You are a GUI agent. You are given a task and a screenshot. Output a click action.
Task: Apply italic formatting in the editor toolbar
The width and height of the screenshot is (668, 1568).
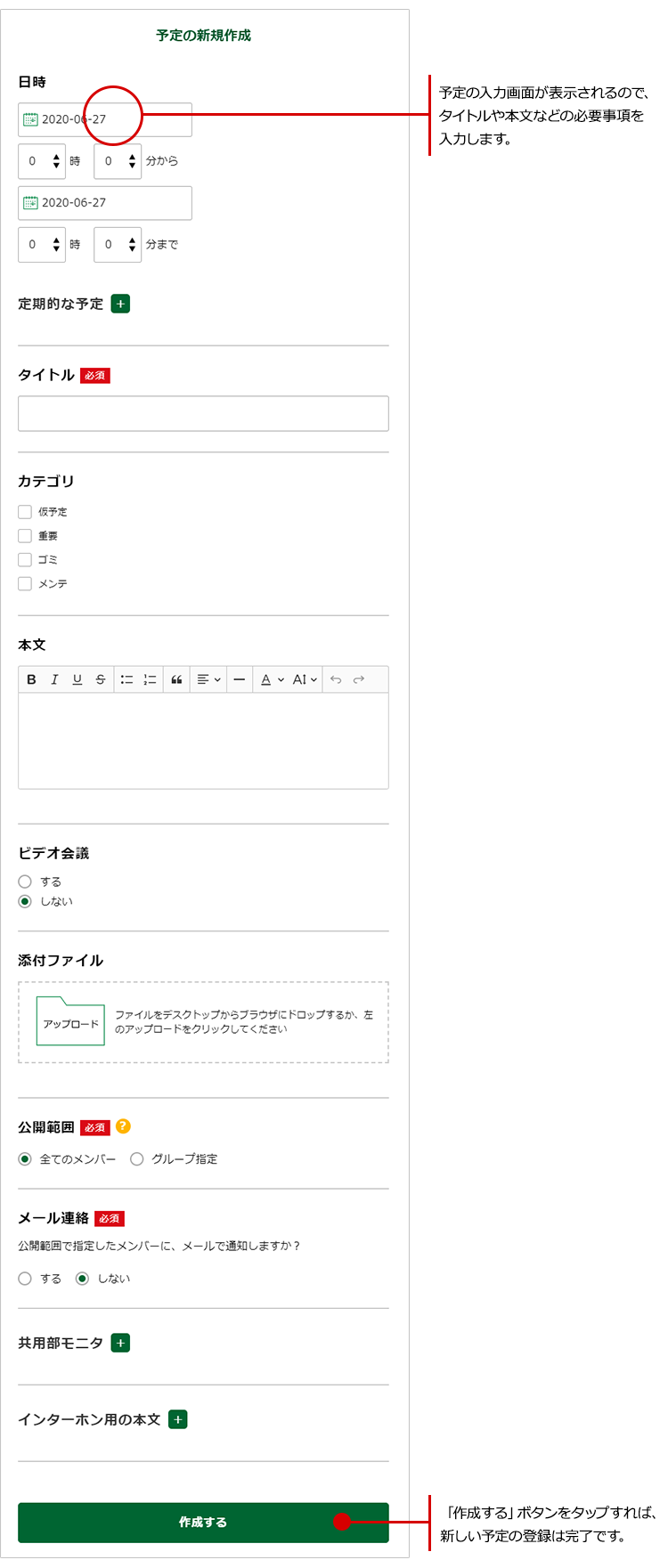(54, 679)
